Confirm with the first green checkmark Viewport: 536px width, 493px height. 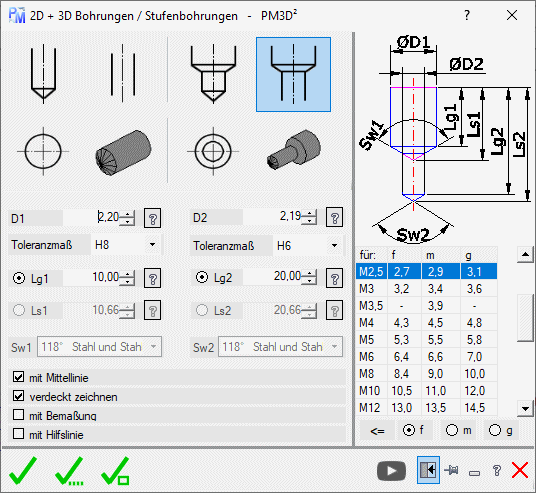click(23, 470)
